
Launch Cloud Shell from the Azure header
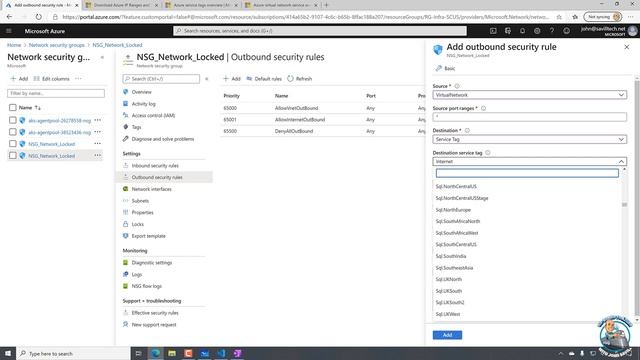pyautogui.click(x=493, y=31)
